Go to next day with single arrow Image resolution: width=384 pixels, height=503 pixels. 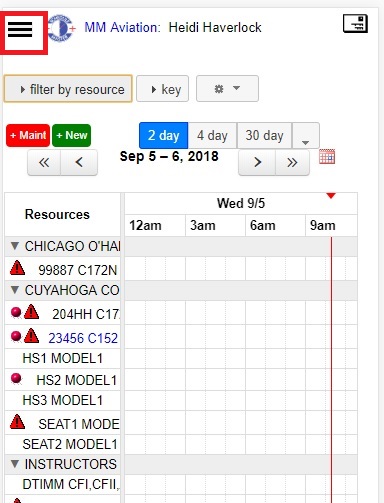[x=257, y=162]
